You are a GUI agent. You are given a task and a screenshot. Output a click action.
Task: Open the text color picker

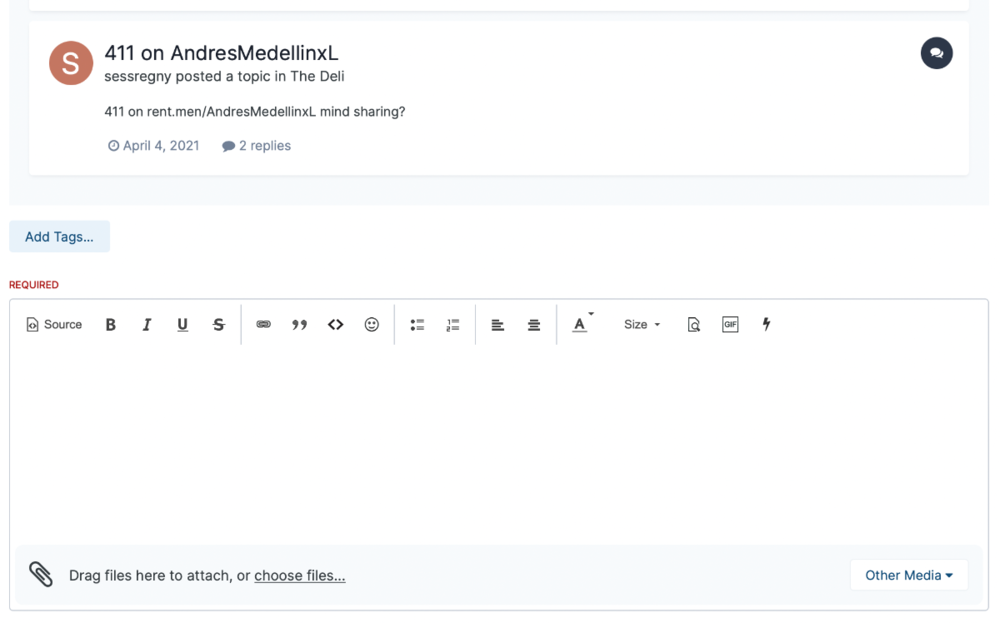tap(582, 325)
